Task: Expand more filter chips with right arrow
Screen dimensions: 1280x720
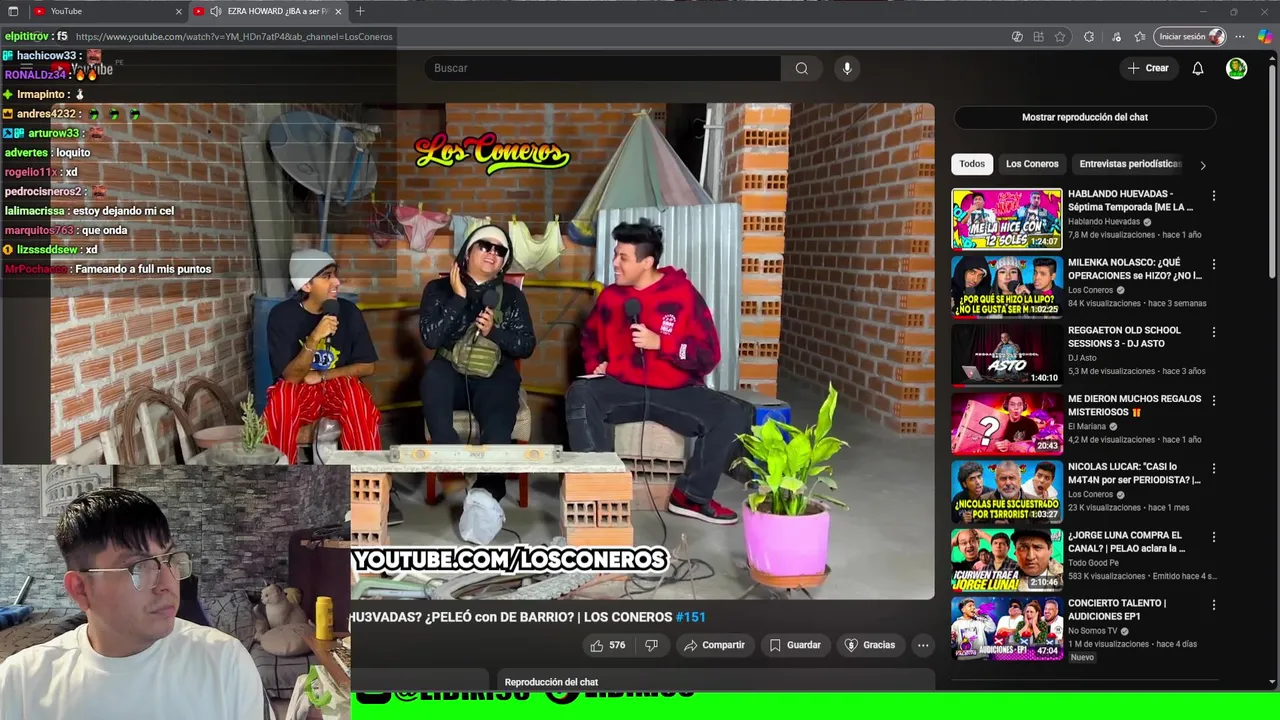Action: [1203, 165]
